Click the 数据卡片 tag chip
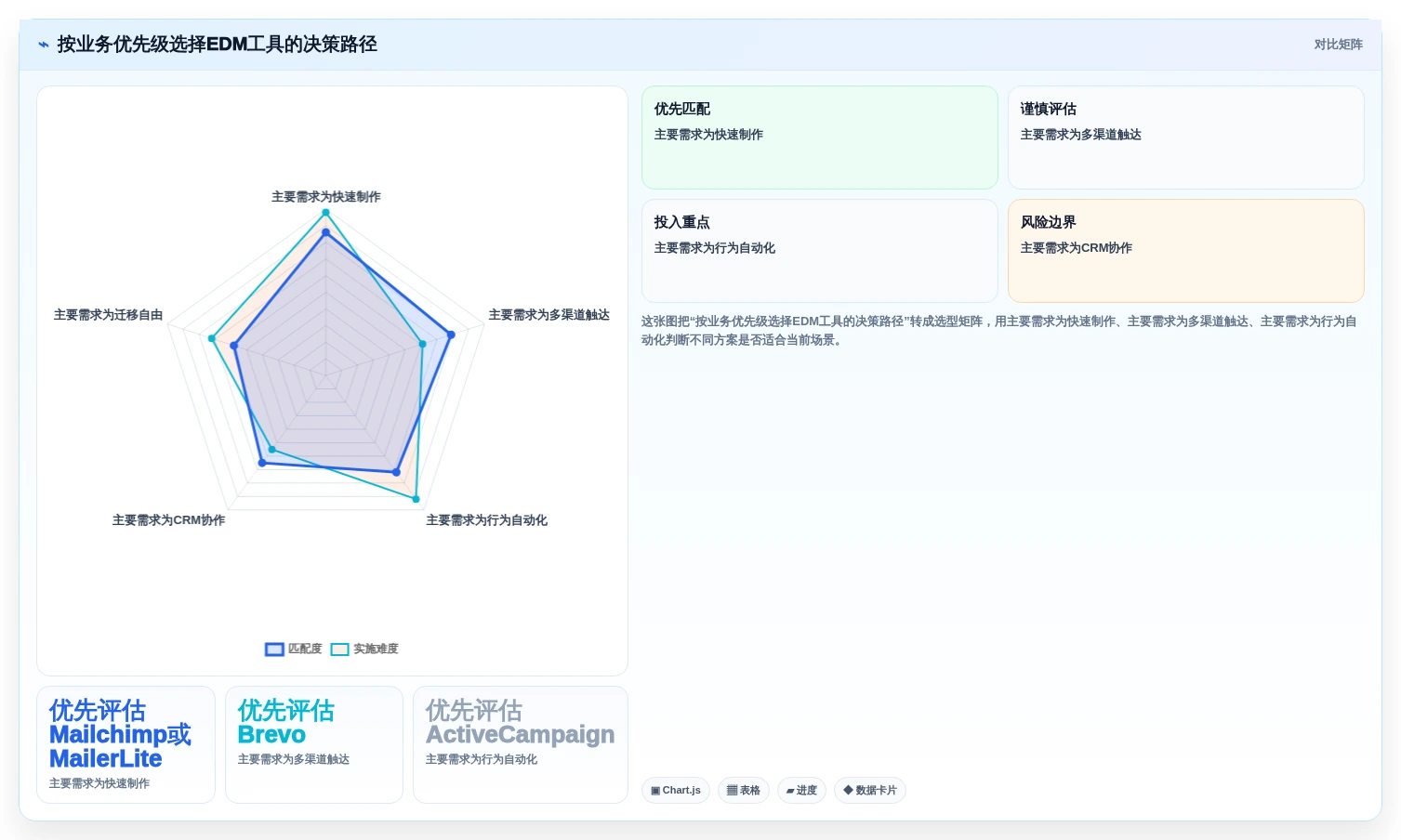Screen dimensions: 1401x840 (x=870, y=791)
